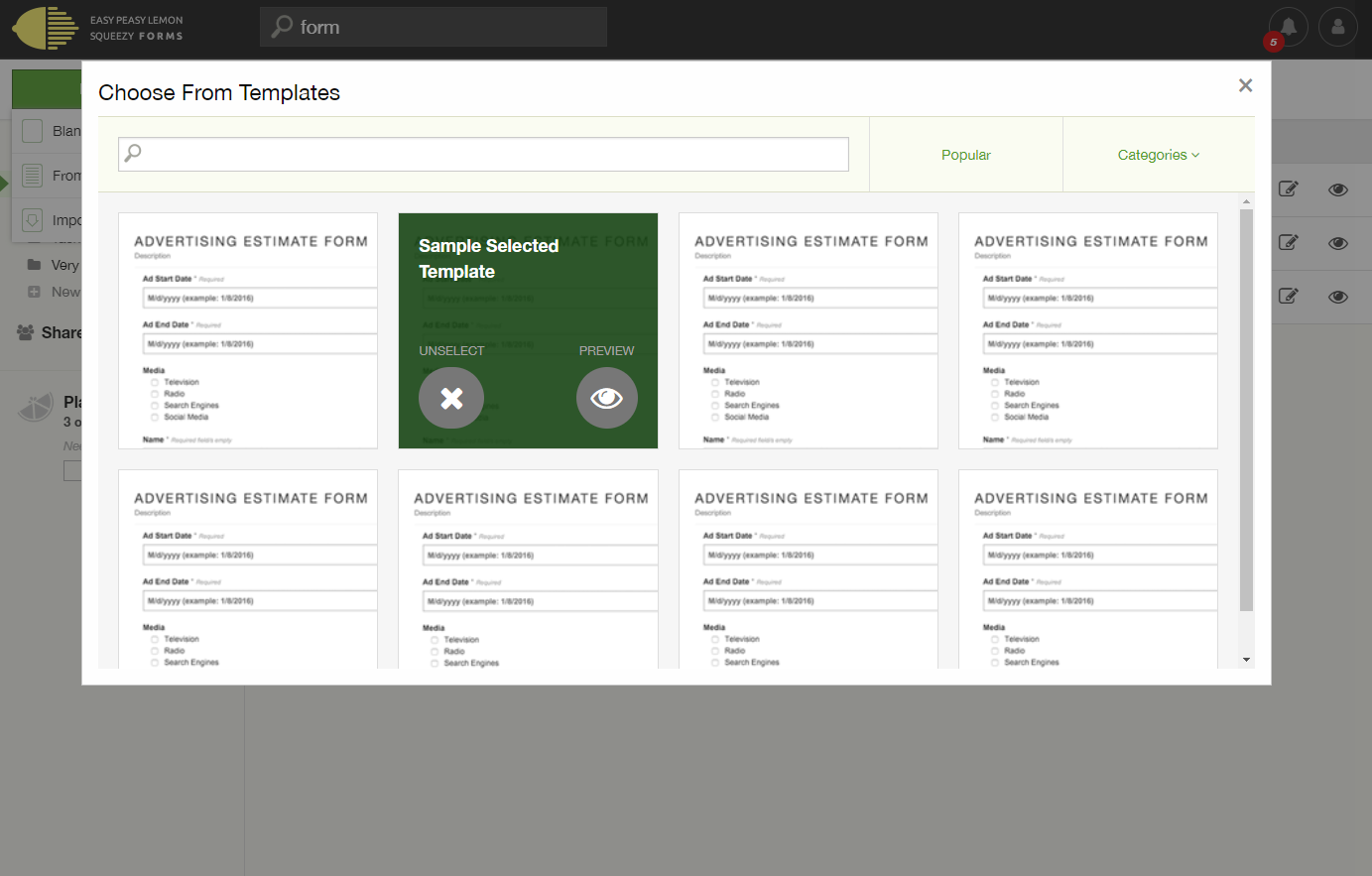Select the template thumbnail left of the selected template
This screenshot has height=876, width=1372.
click(248, 330)
